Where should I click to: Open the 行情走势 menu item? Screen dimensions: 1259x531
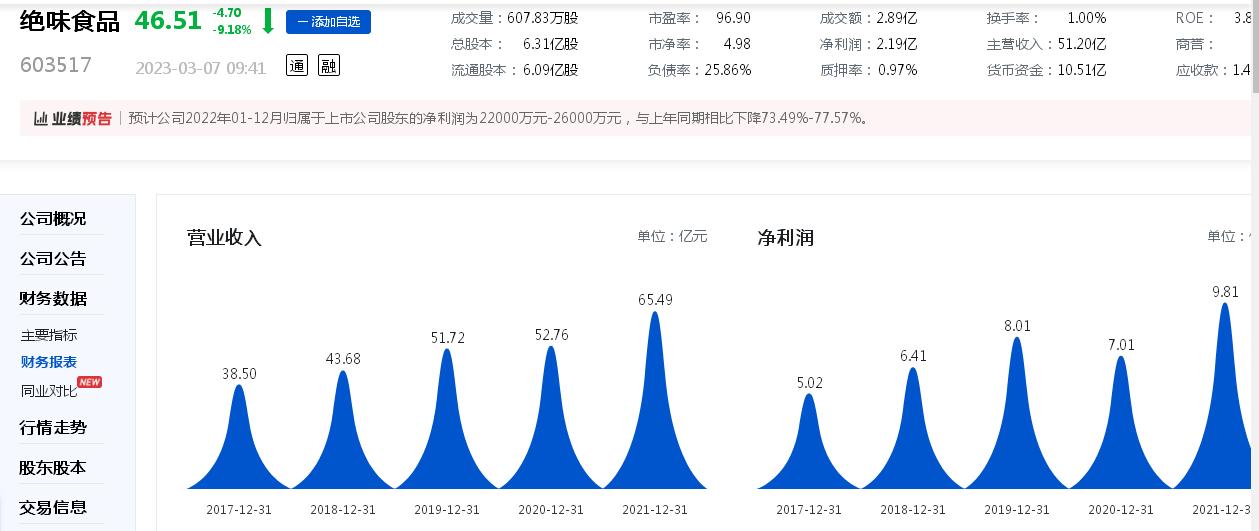pos(53,427)
